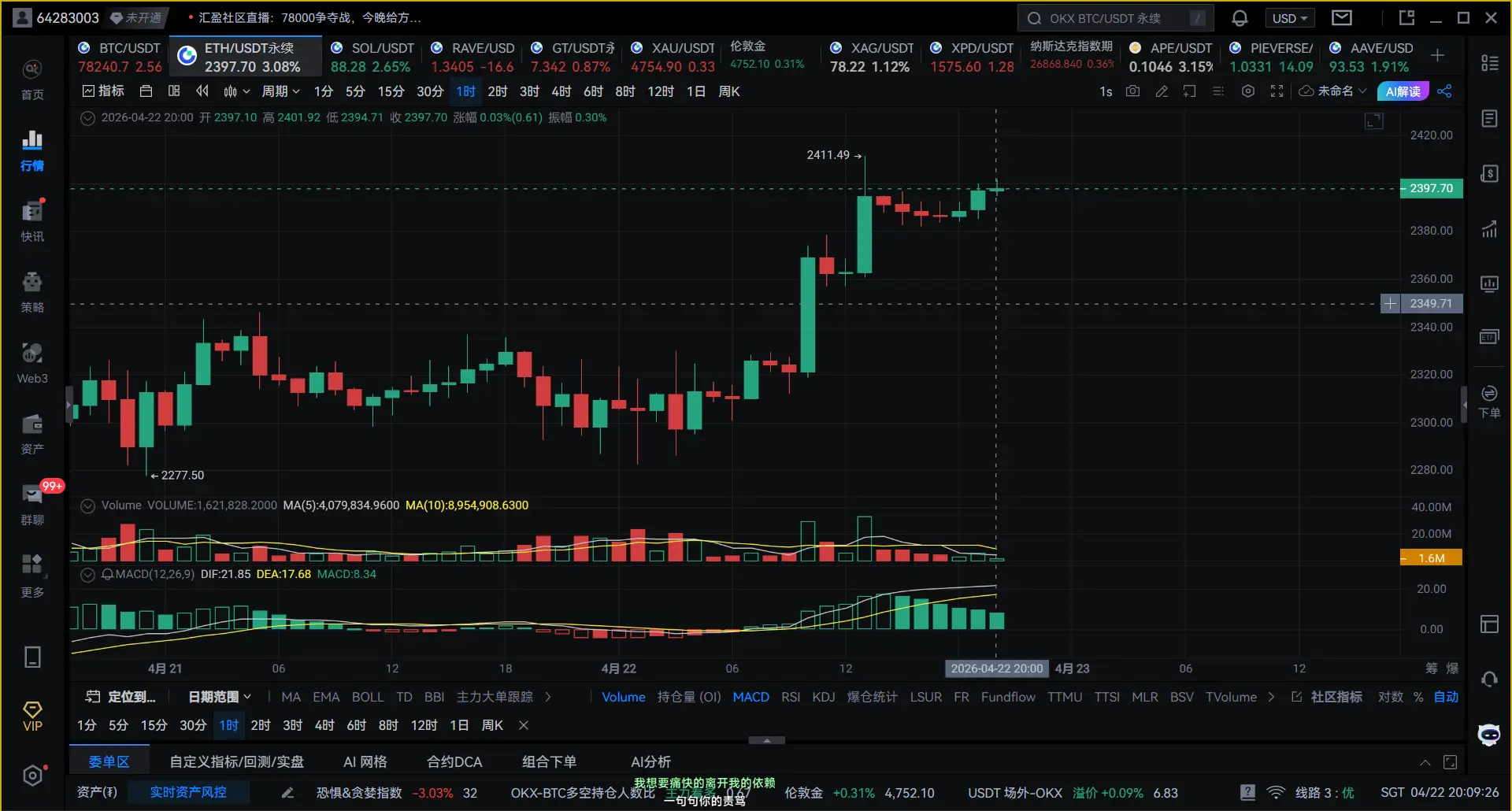The height and width of the screenshot is (811, 1512).
Task: Open the robot assistant icon
Action: [x=1489, y=735]
